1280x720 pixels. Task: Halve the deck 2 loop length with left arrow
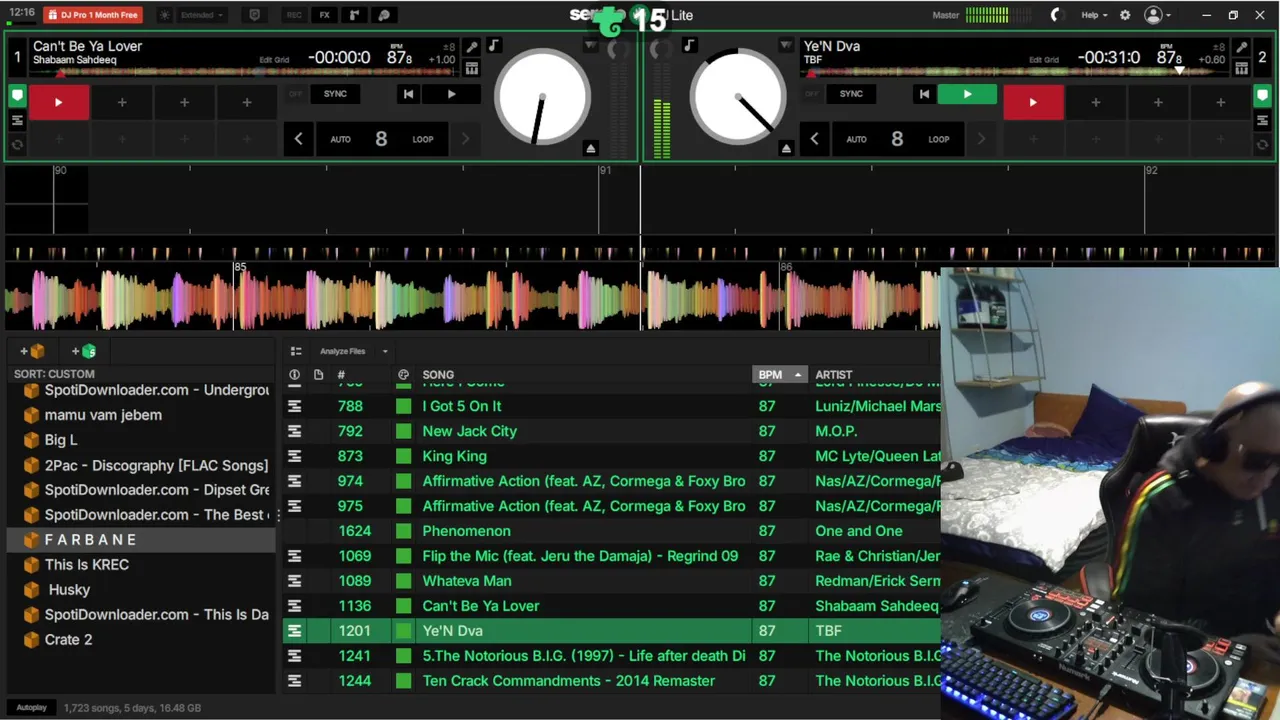[x=814, y=139]
